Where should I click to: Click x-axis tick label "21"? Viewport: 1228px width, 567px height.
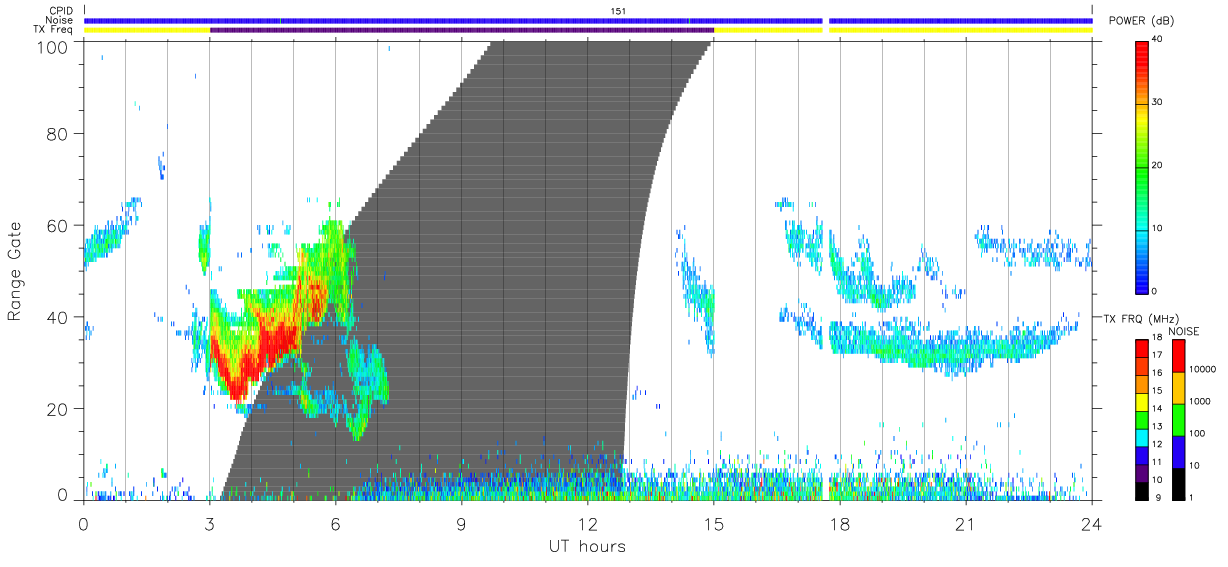[x=965, y=523]
